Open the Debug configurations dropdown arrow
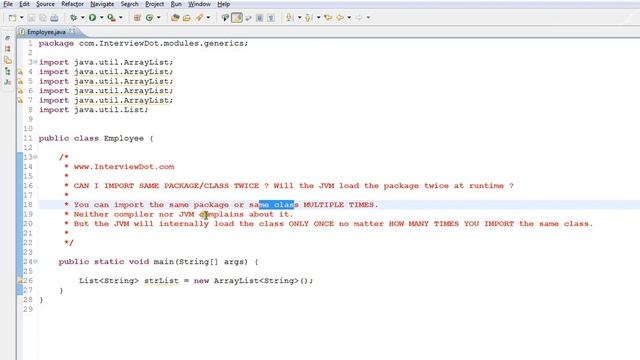This screenshot has height=360, width=640. click(x=82, y=18)
